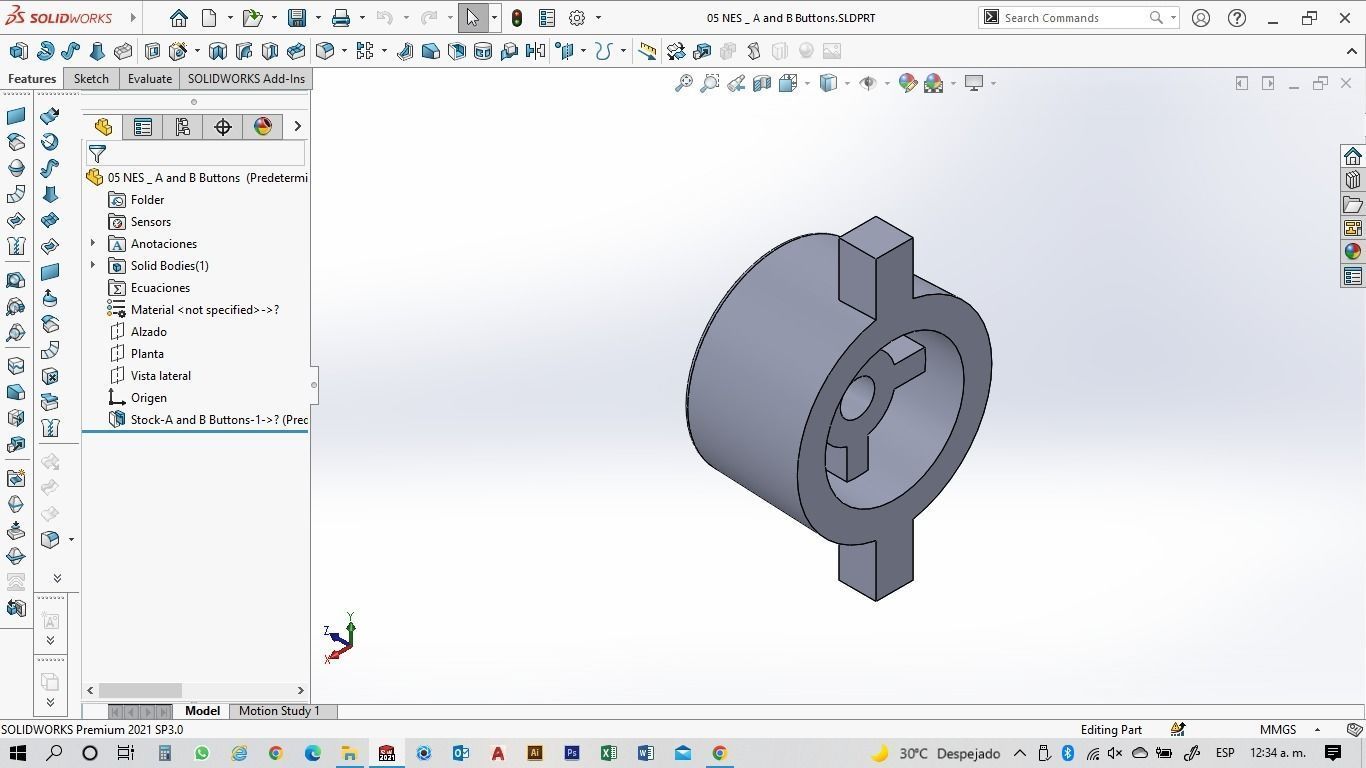Click Zoom to Fit magnifier
The image size is (1366, 768).
(684, 83)
